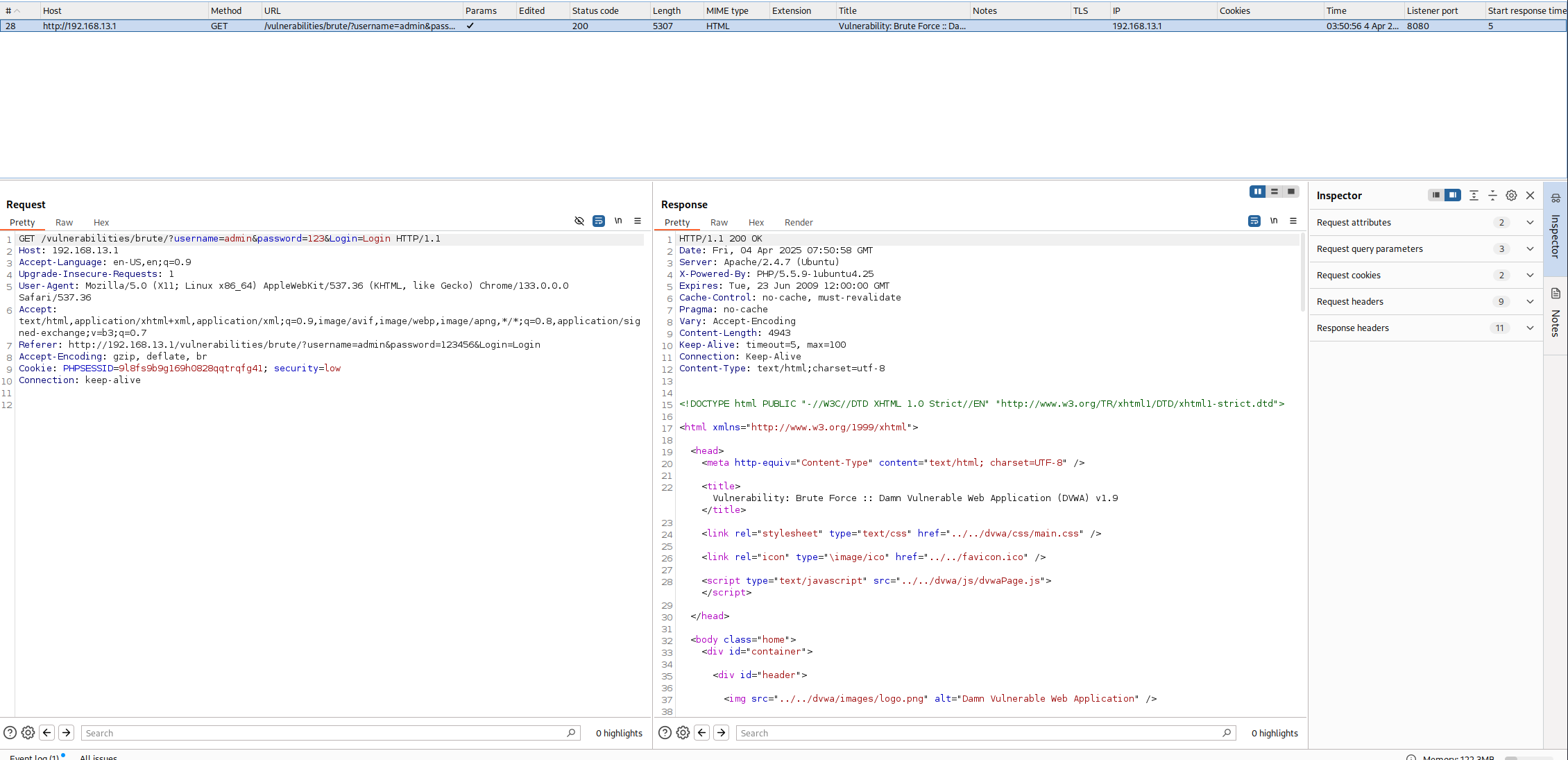Switch to top-bottom split layout
Viewport: 1568px width, 760px height.
point(1274,192)
